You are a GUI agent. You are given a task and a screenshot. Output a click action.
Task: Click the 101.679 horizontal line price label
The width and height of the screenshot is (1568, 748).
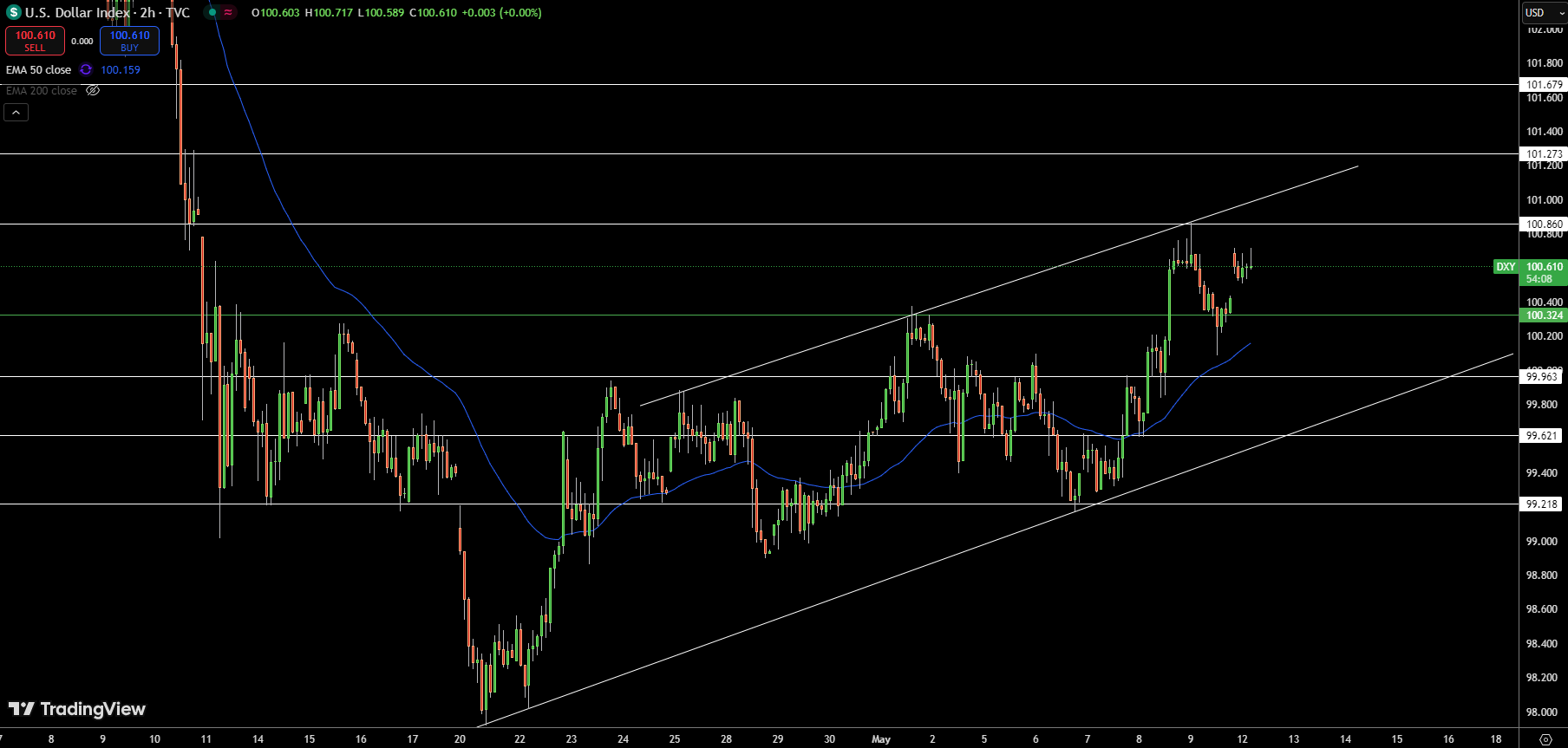pos(1545,85)
